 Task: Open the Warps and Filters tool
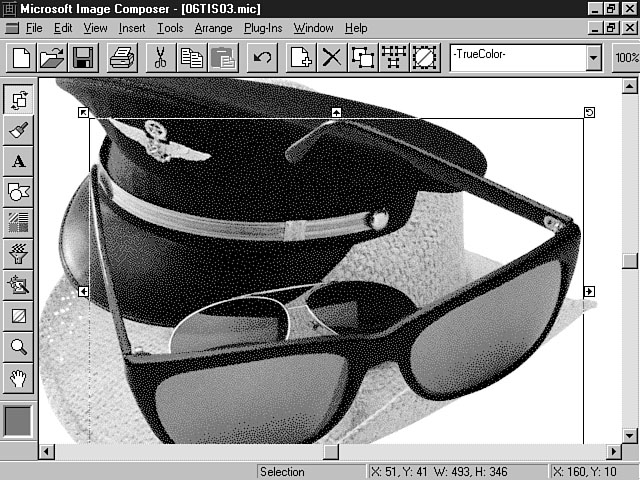tap(19, 253)
